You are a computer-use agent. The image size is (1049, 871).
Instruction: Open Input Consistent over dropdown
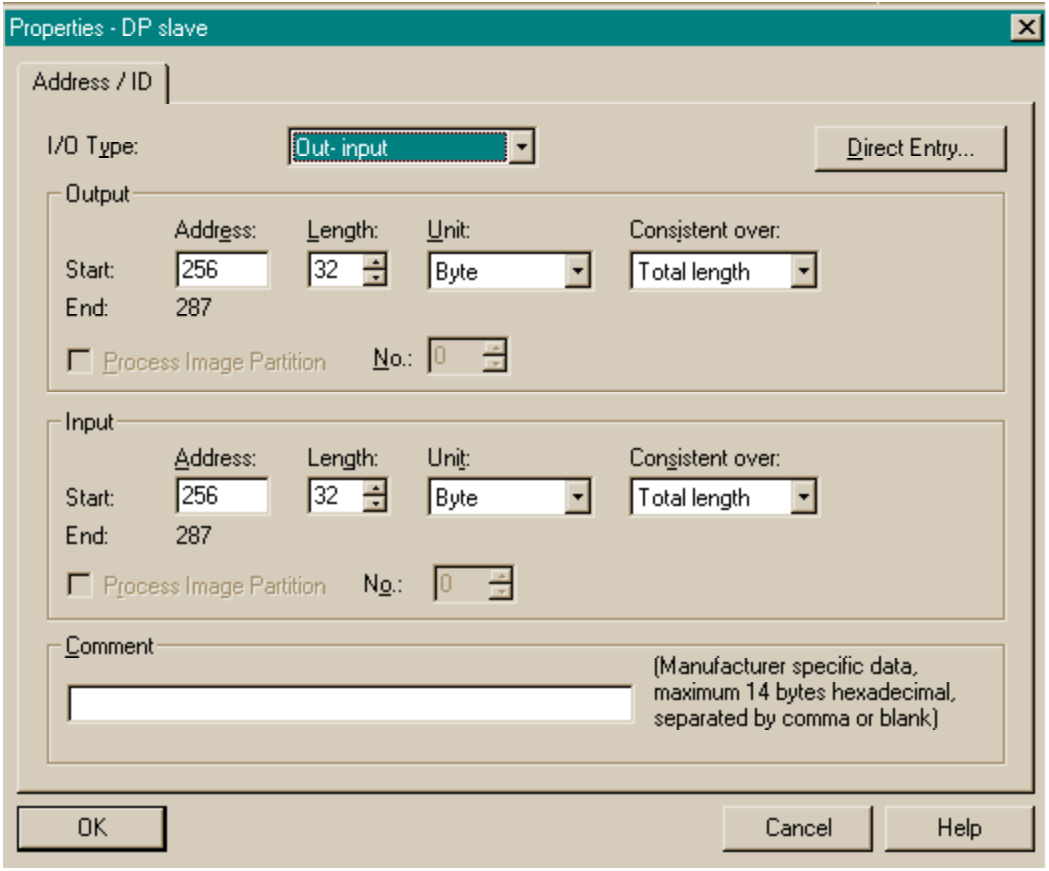coord(803,497)
